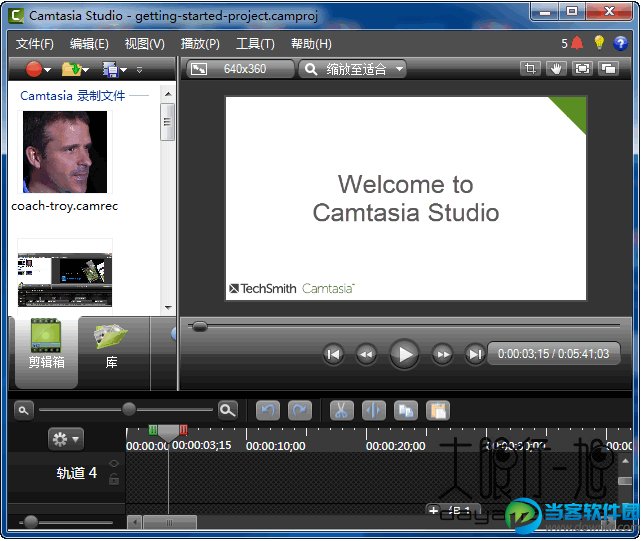
Task: Click the timeline zoom out magnifier
Action: tap(24, 410)
